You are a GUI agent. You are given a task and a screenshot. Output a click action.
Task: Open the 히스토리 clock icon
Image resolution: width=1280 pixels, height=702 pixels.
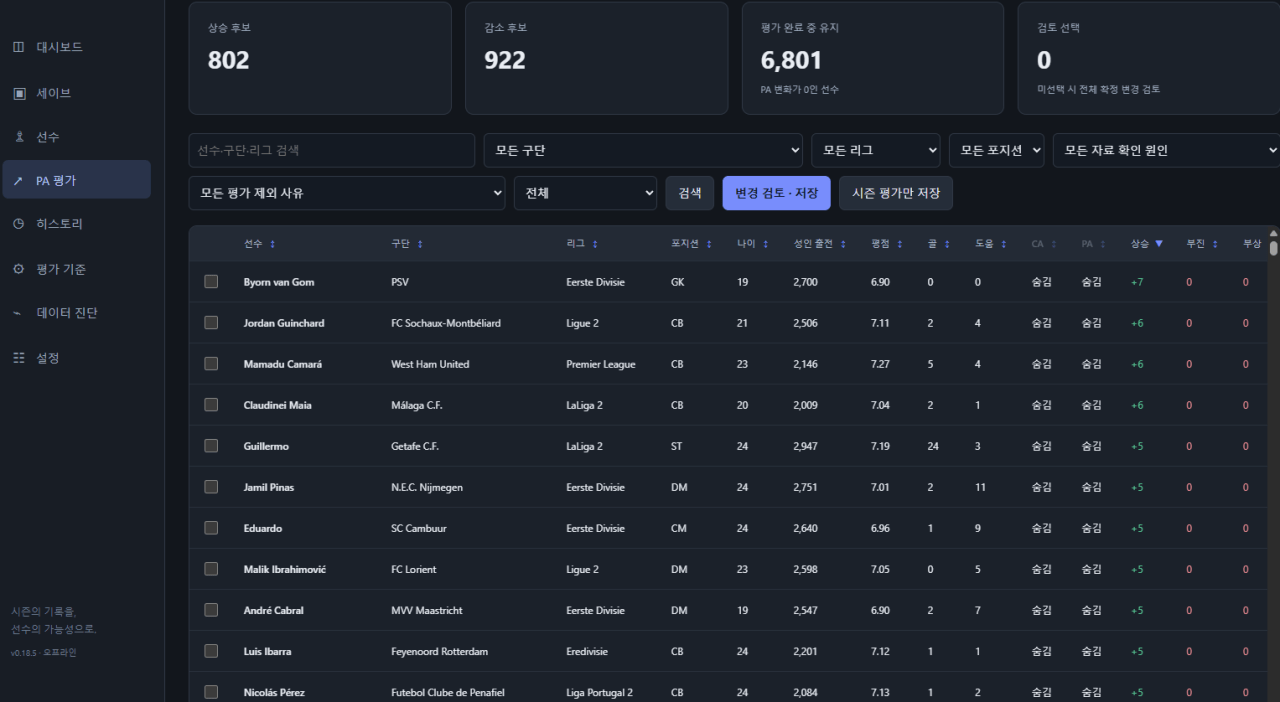pyautogui.click(x=19, y=224)
